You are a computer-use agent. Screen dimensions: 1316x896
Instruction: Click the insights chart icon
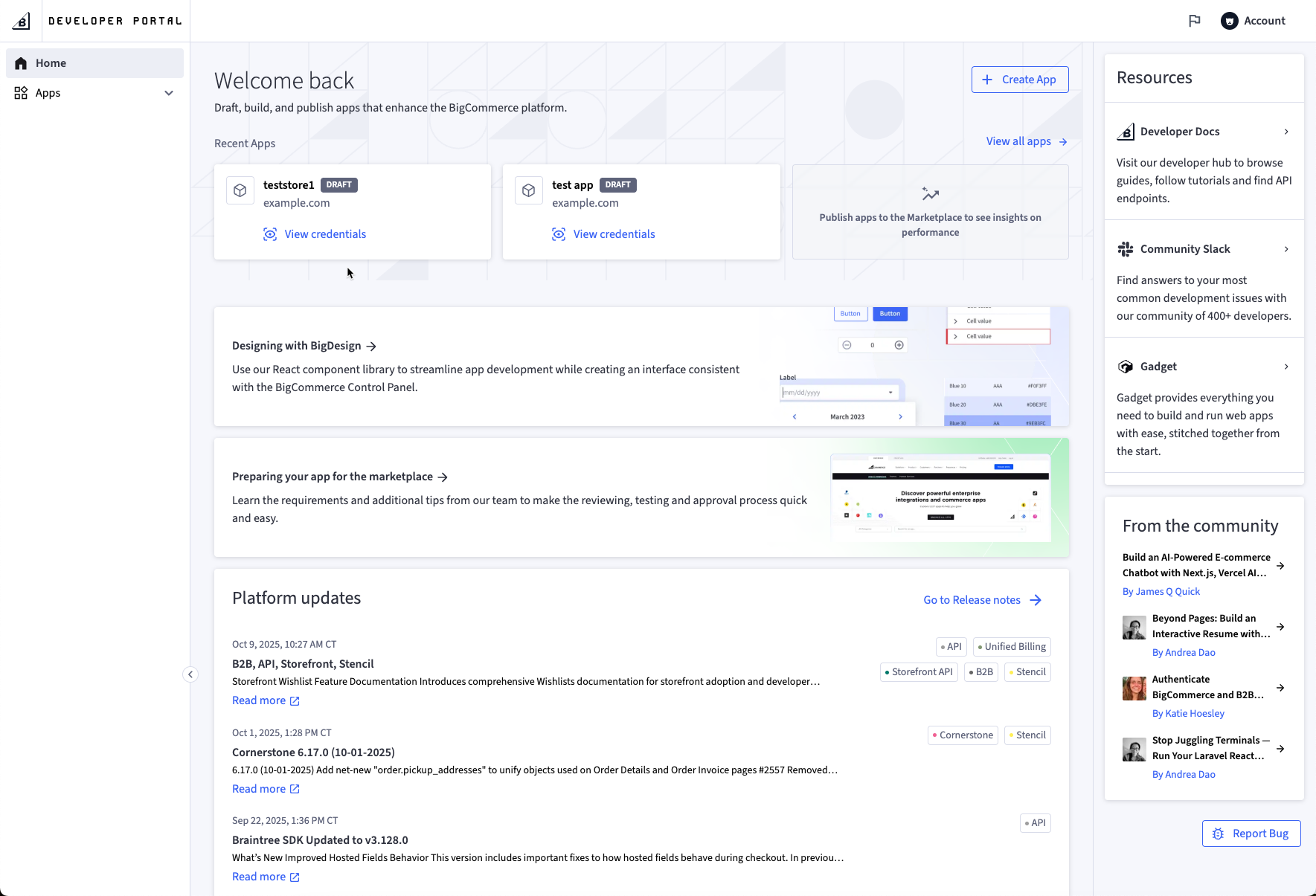[x=930, y=194]
